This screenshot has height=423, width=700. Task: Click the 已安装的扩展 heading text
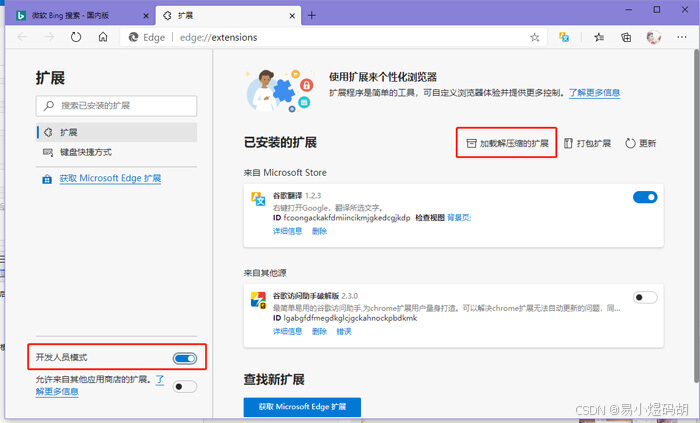(x=280, y=143)
